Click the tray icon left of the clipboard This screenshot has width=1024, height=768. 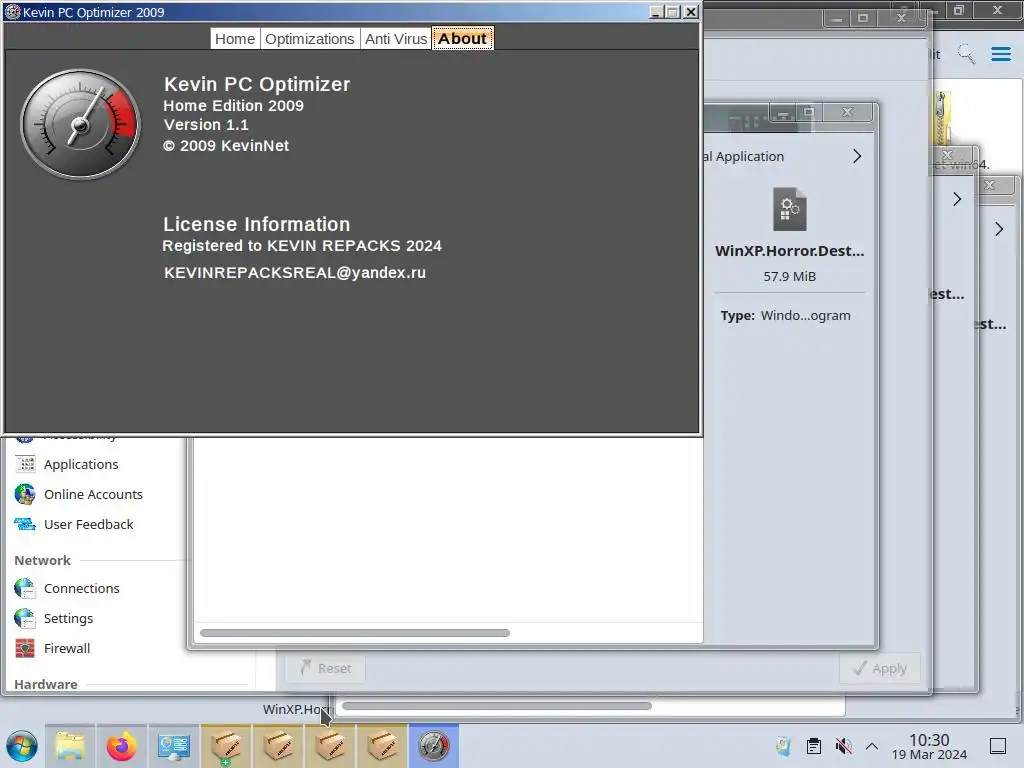click(x=784, y=746)
